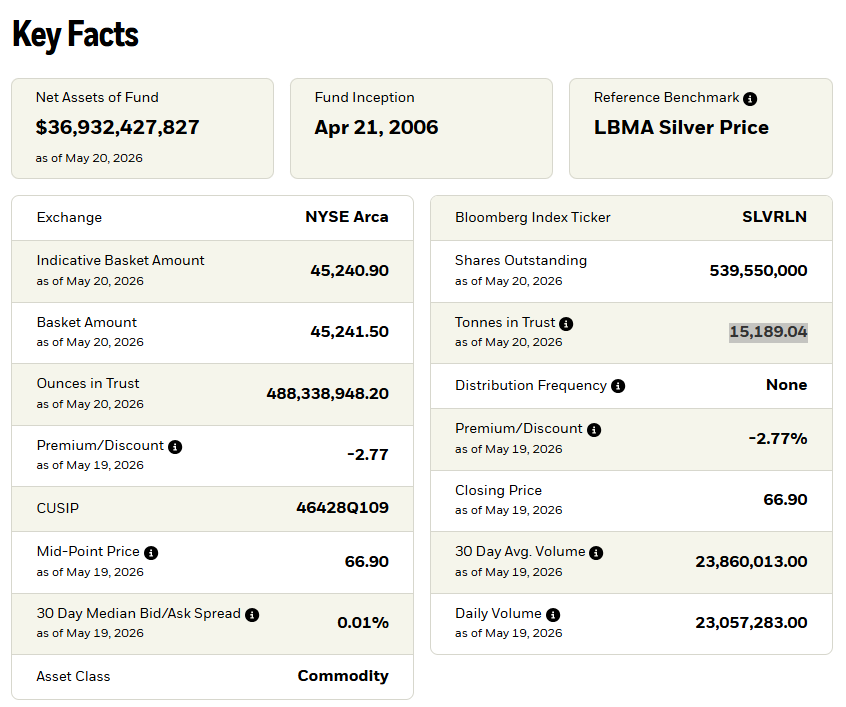Click Bloomberg Index Ticker label
This screenshot has width=846, height=707.
pyautogui.click(x=533, y=217)
